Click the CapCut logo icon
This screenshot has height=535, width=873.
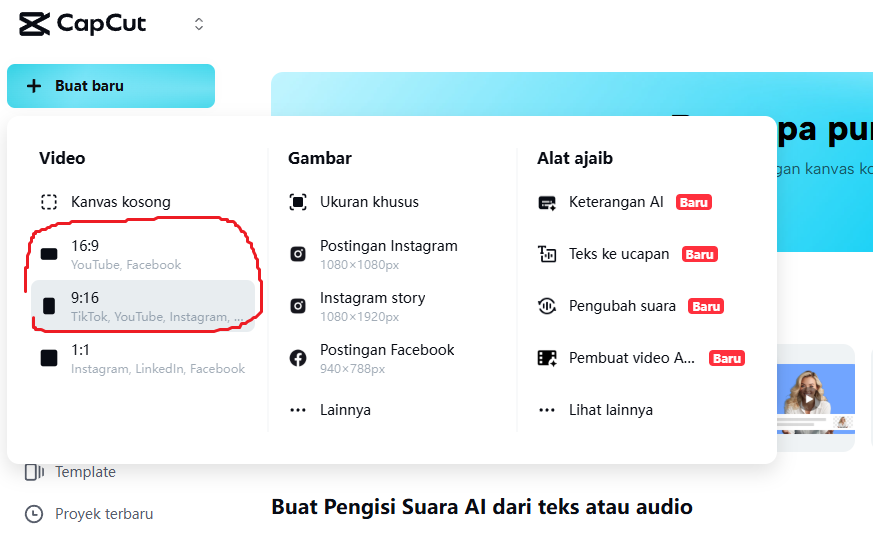click(x=35, y=23)
